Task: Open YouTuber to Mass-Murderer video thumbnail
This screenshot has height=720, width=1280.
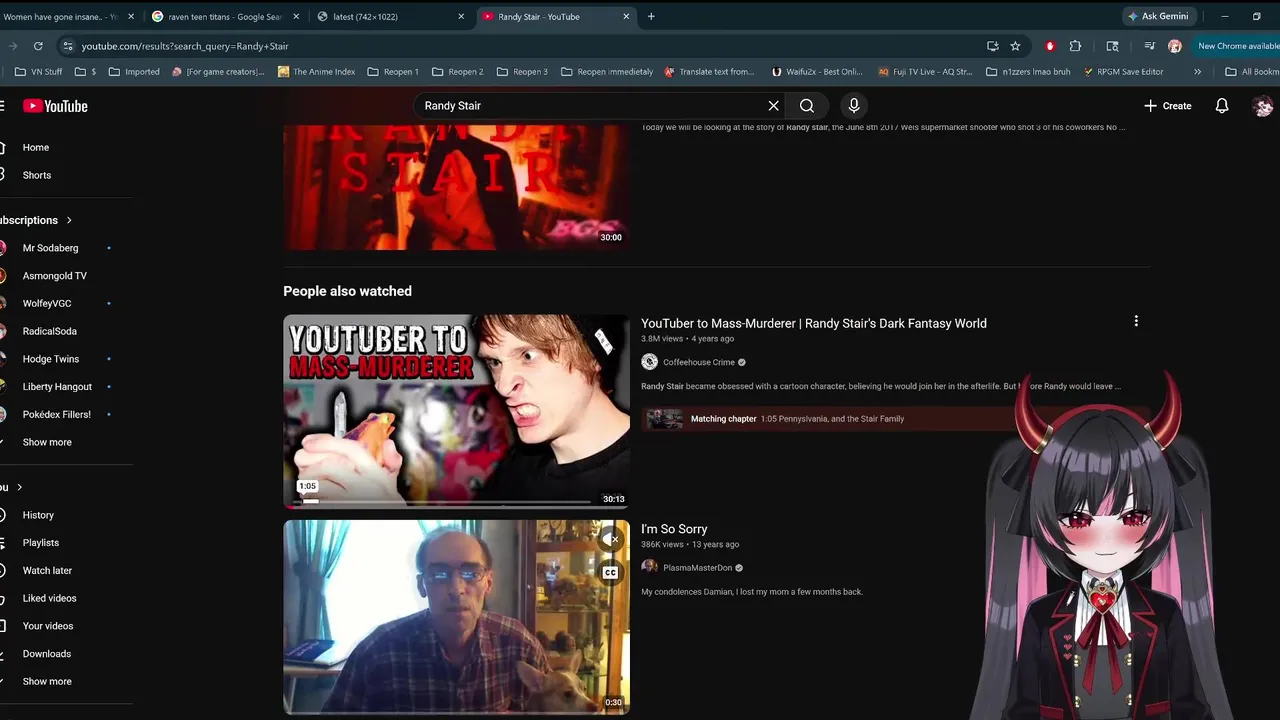Action: 456,410
